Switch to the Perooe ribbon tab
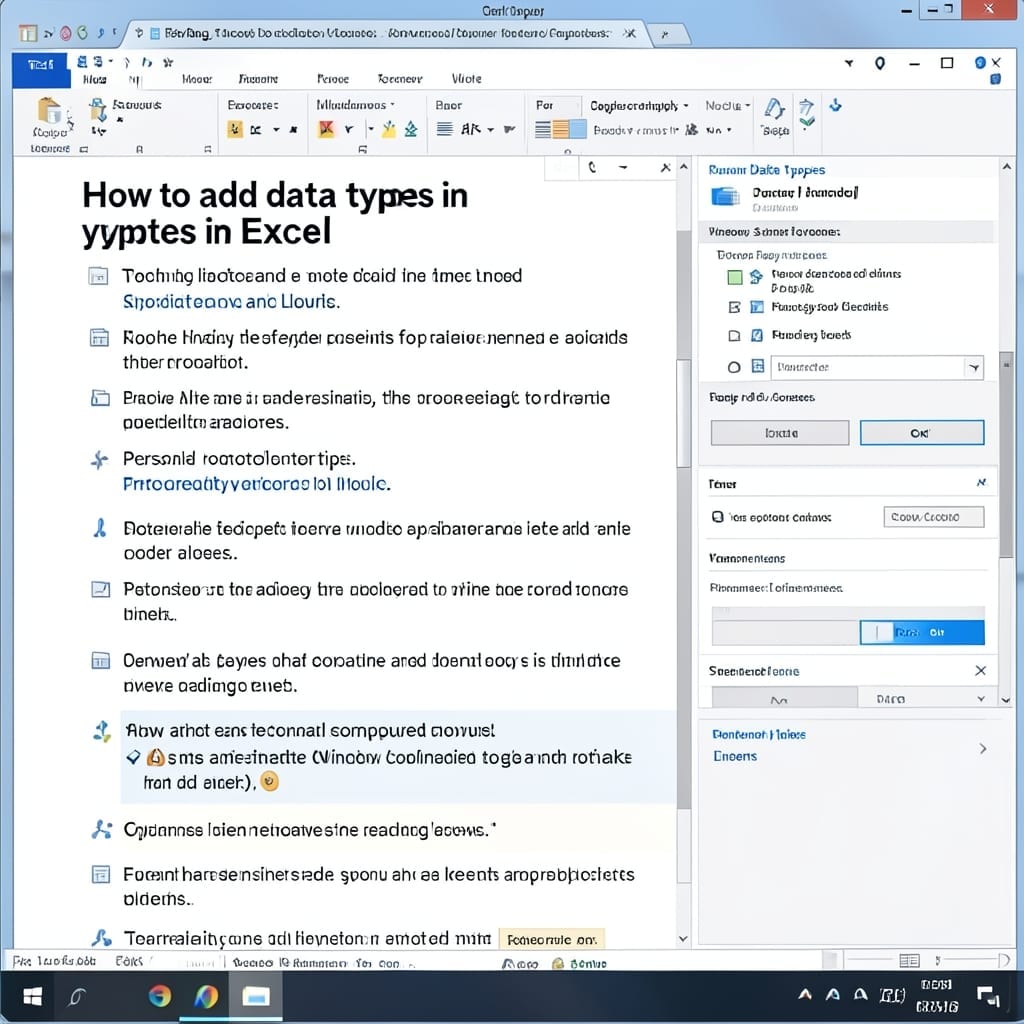This screenshot has height=1024, width=1024. tap(332, 79)
